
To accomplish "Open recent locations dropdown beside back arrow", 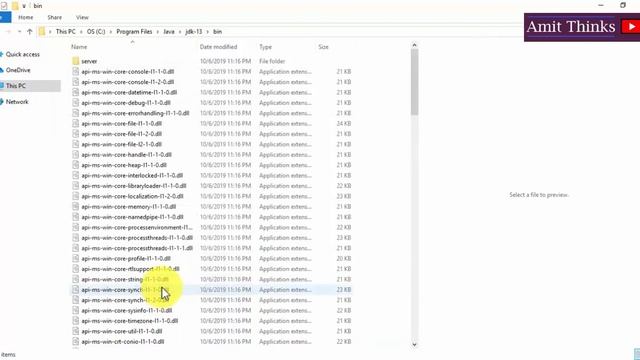I will coord(19,31).
